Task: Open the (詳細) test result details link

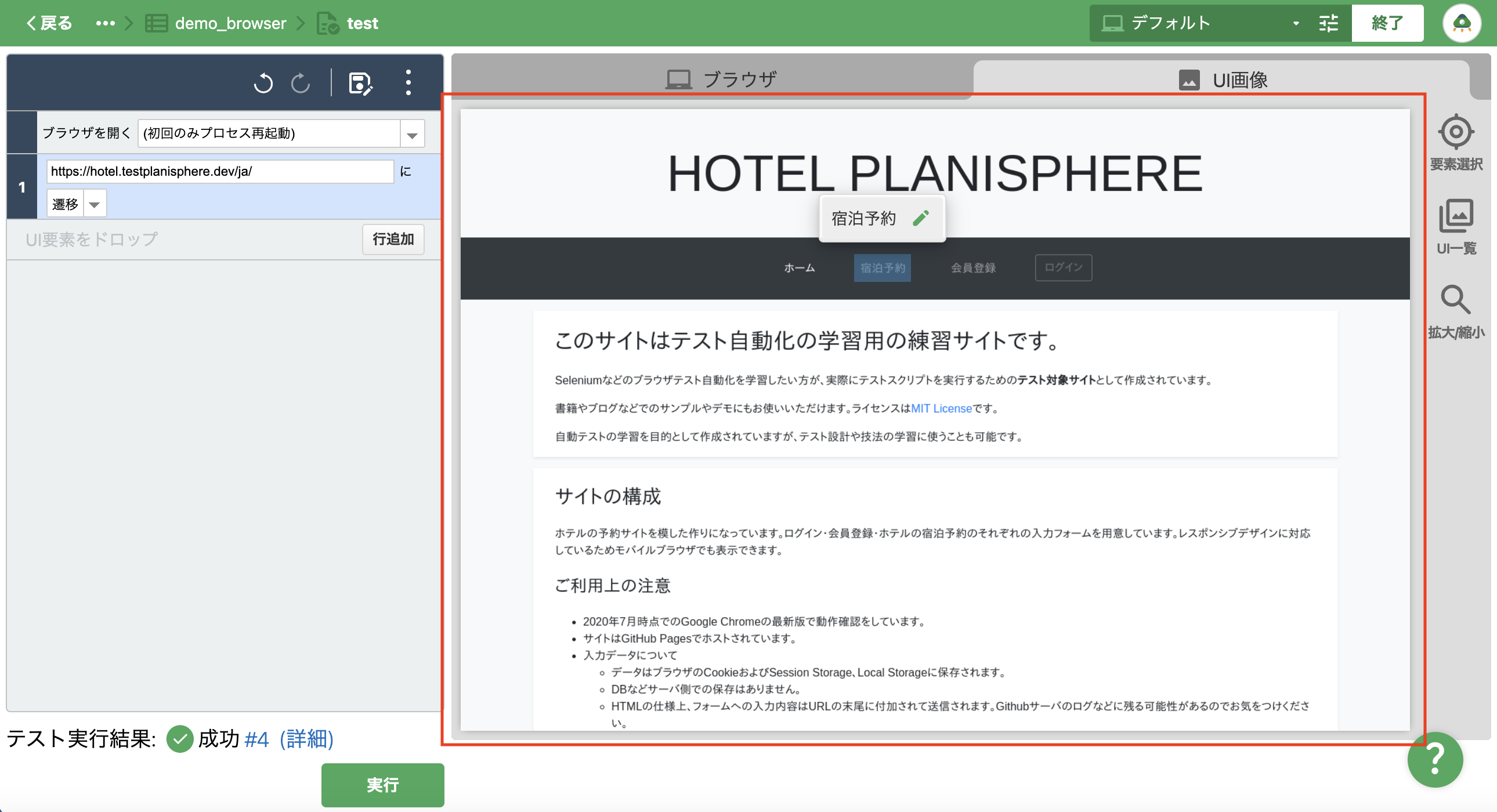Action: tap(306, 740)
